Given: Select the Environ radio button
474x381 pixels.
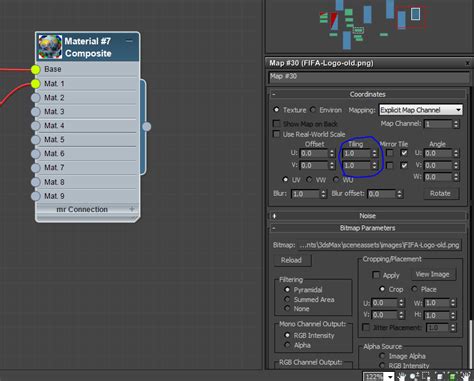Looking at the screenshot, I should [x=313, y=109].
